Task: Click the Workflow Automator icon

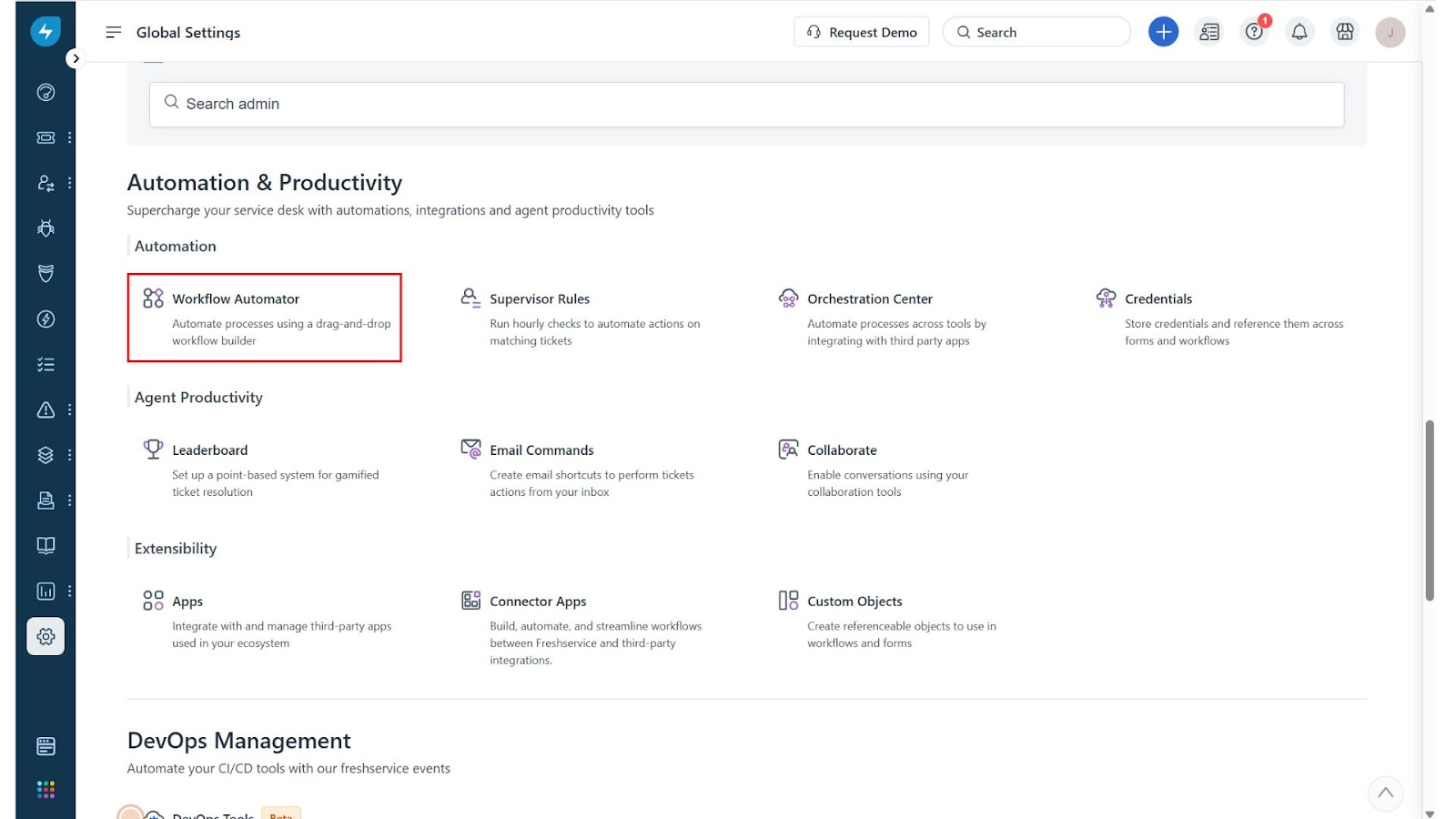Action: click(153, 298)
